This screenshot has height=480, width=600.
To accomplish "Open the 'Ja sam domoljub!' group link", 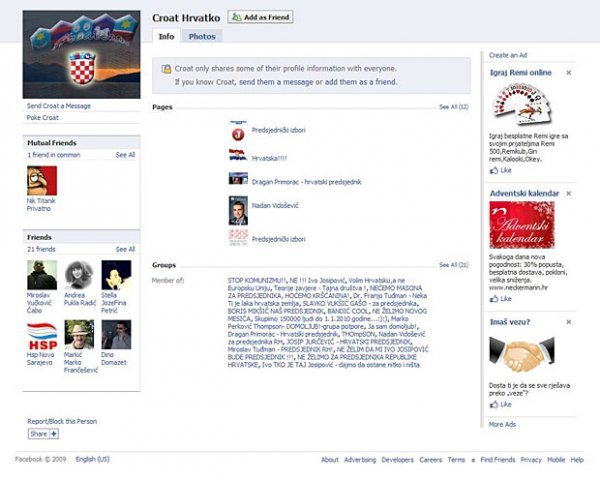I will [x=393, y=327].
